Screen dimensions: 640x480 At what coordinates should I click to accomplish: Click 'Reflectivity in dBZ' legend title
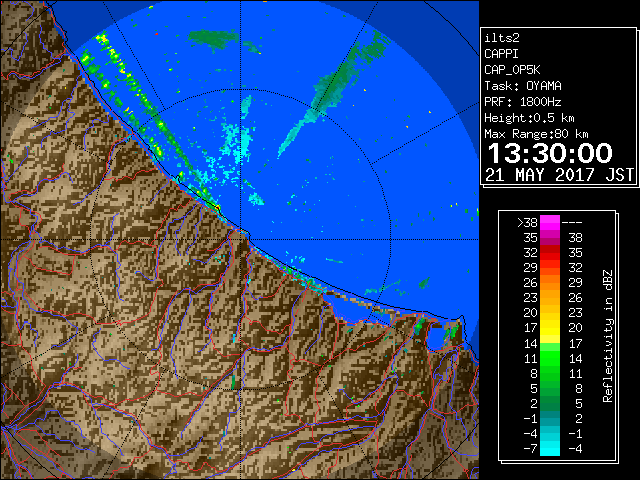[x=608, y=336]
